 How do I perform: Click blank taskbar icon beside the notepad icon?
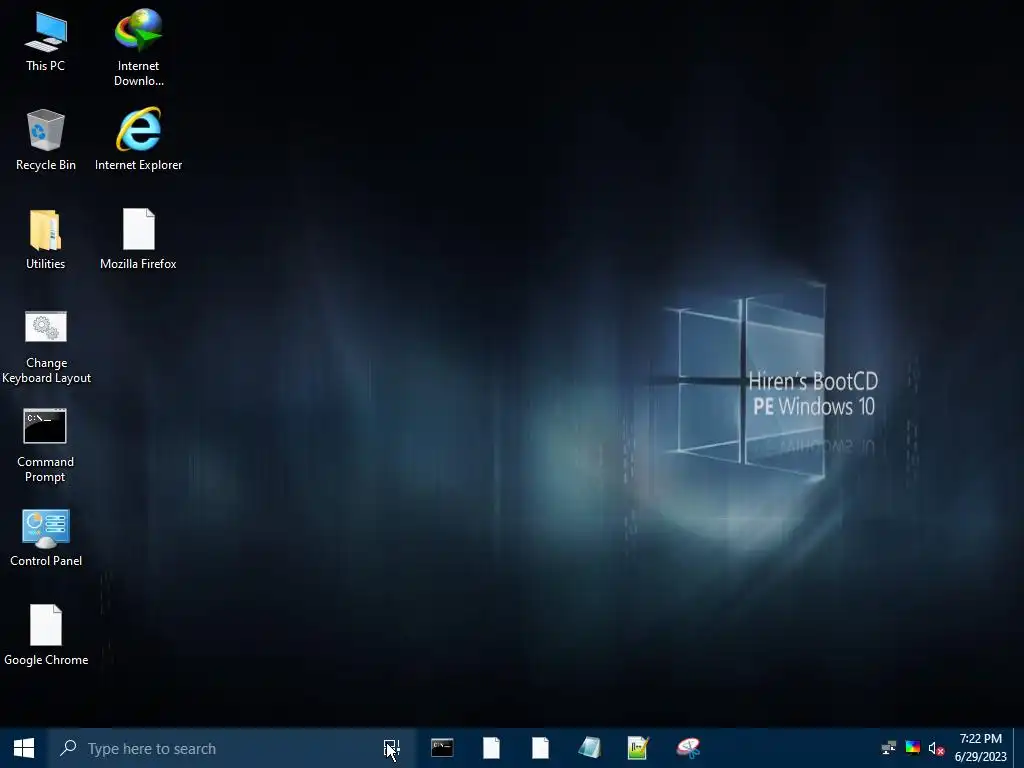pyautogui.click(x=540, y=748)
